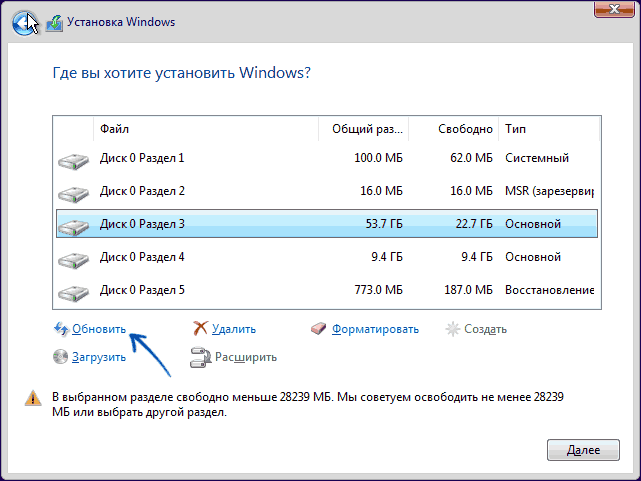The width and height of the screenshot is (641, 481).
Task: Select Диск 0 Раздел 2 row
Action: [x=327, y=191]
